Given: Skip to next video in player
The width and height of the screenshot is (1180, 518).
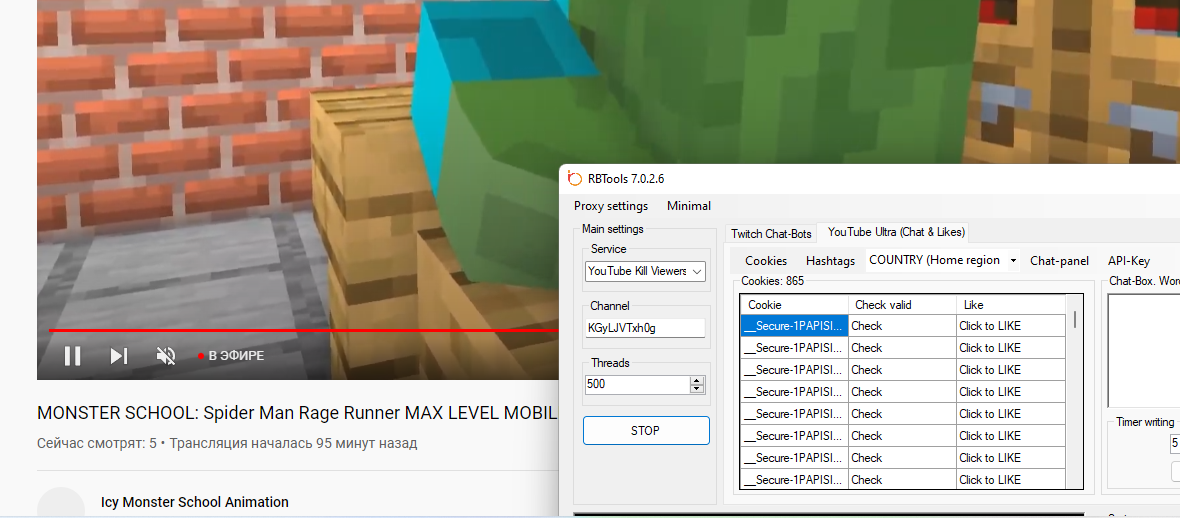Looking at the screenshot, I should pos(118,356).
